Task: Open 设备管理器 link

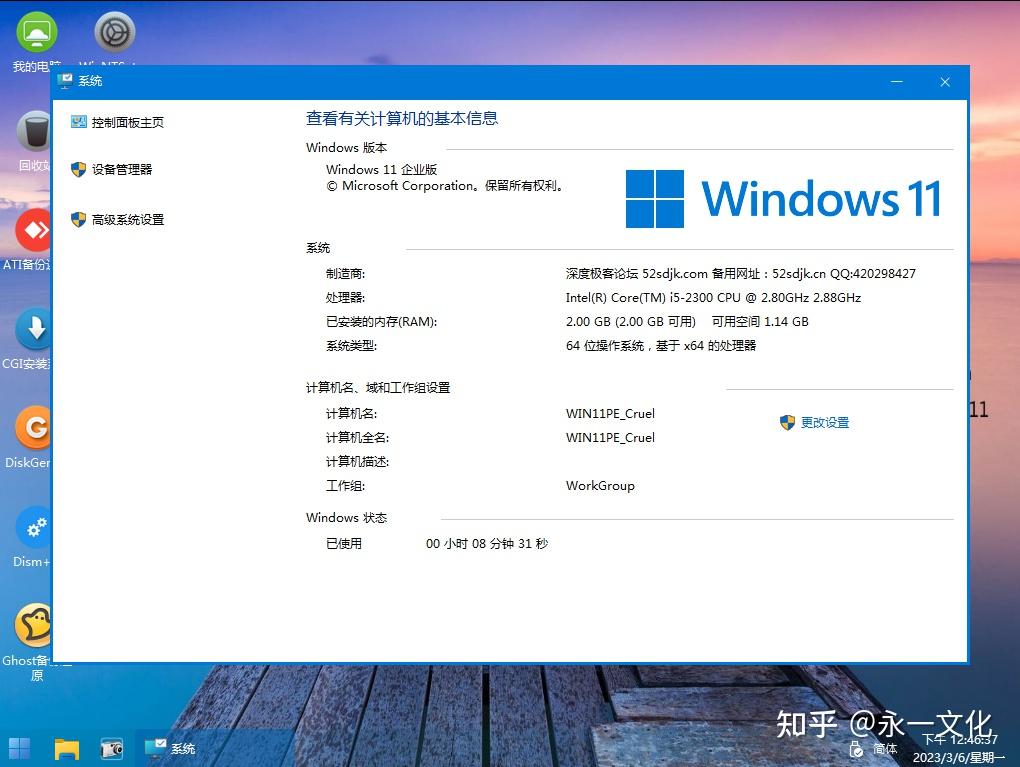Action: point(122,170)
